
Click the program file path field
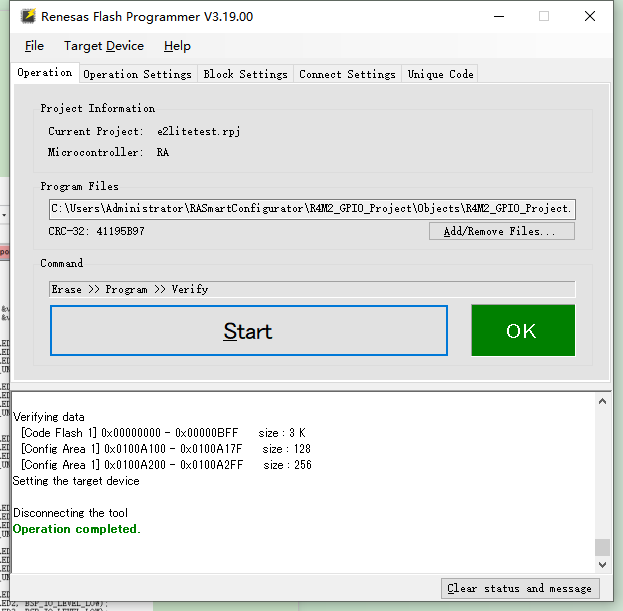tap(312, 209)
